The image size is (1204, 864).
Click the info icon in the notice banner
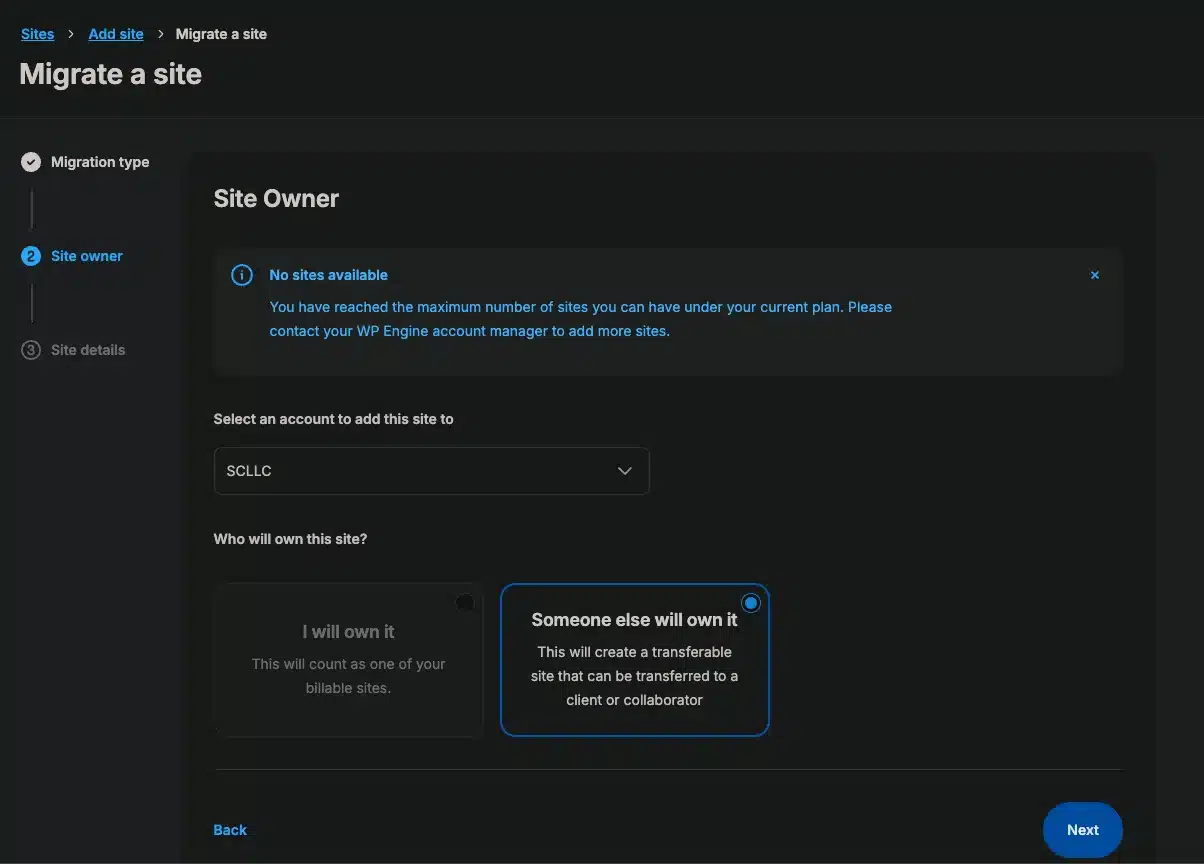(x=242, y=275)
